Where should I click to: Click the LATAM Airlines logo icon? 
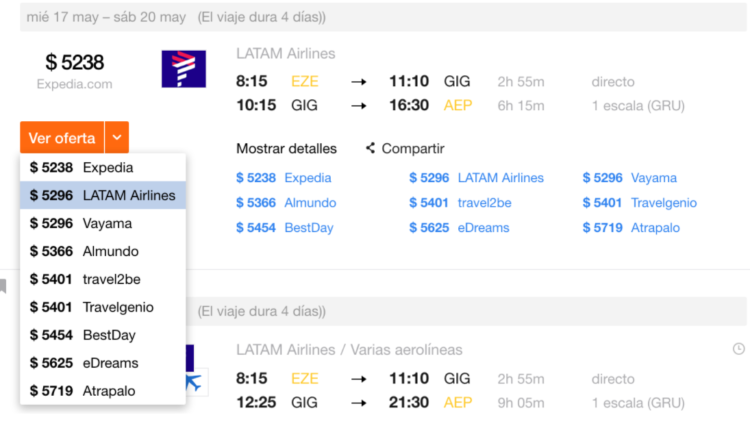(x=184, y=69)
